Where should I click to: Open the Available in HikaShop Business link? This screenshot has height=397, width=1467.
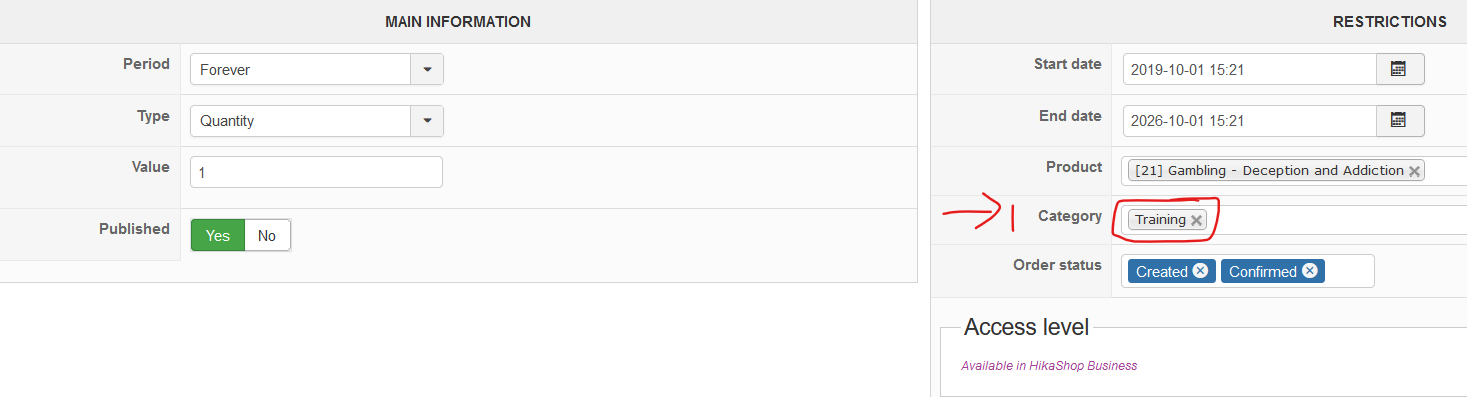click(x=1049, y=366)
